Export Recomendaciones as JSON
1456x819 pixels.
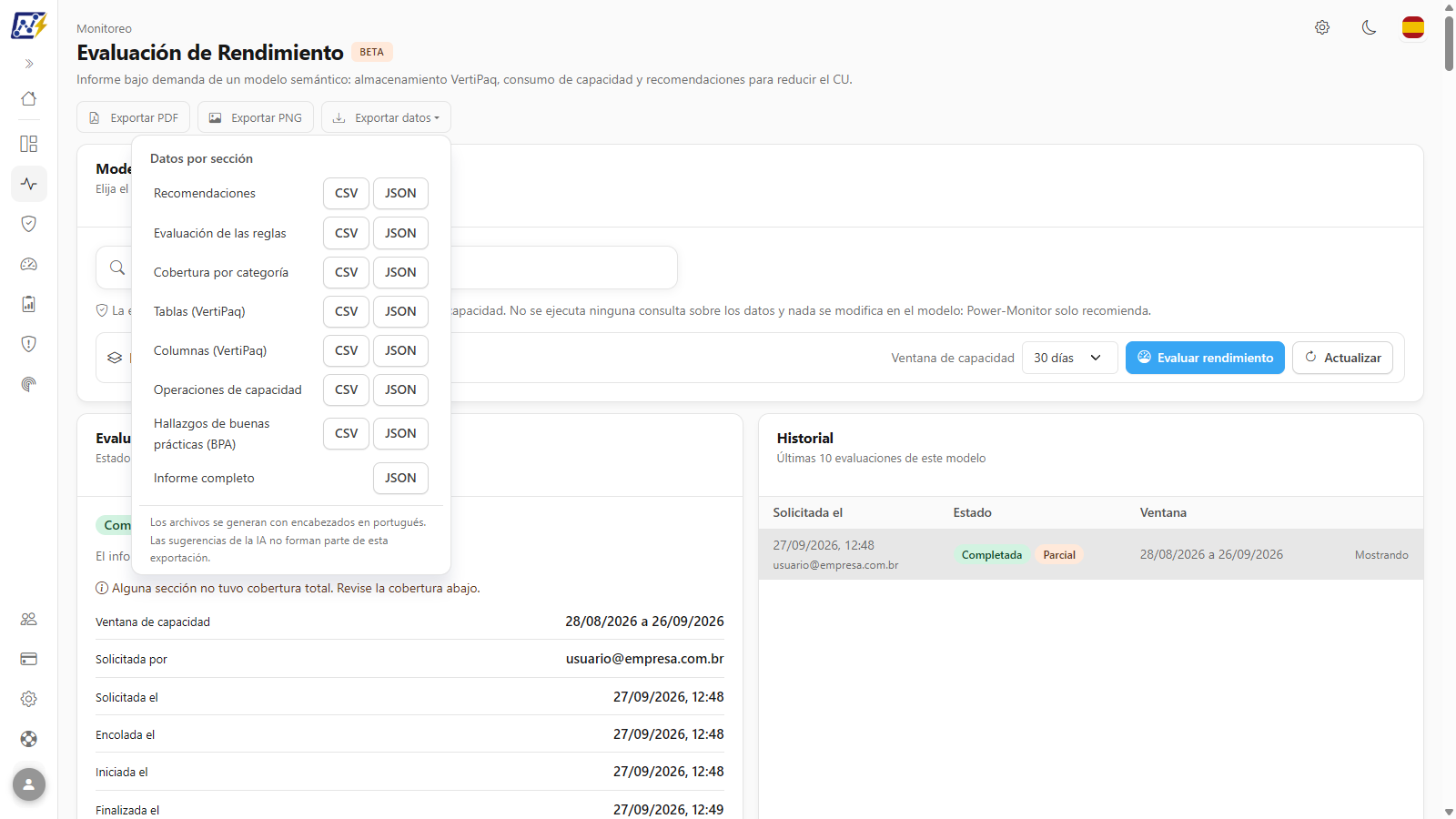[x=400, y=193]
